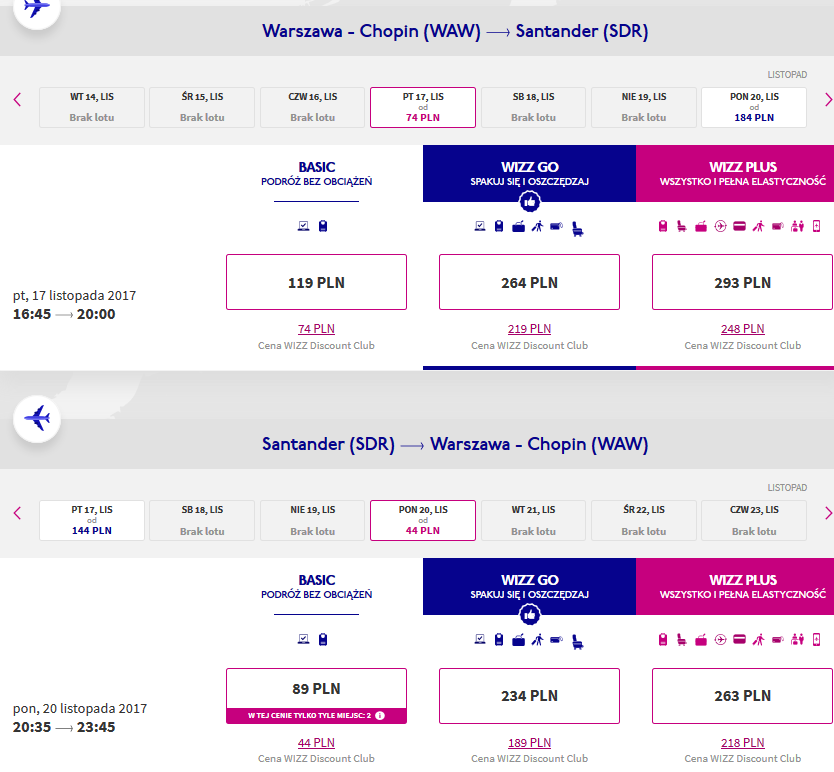Select outbound date WT 14, LIS
This screenshot has height=772, width=834.
pos(91,107)
